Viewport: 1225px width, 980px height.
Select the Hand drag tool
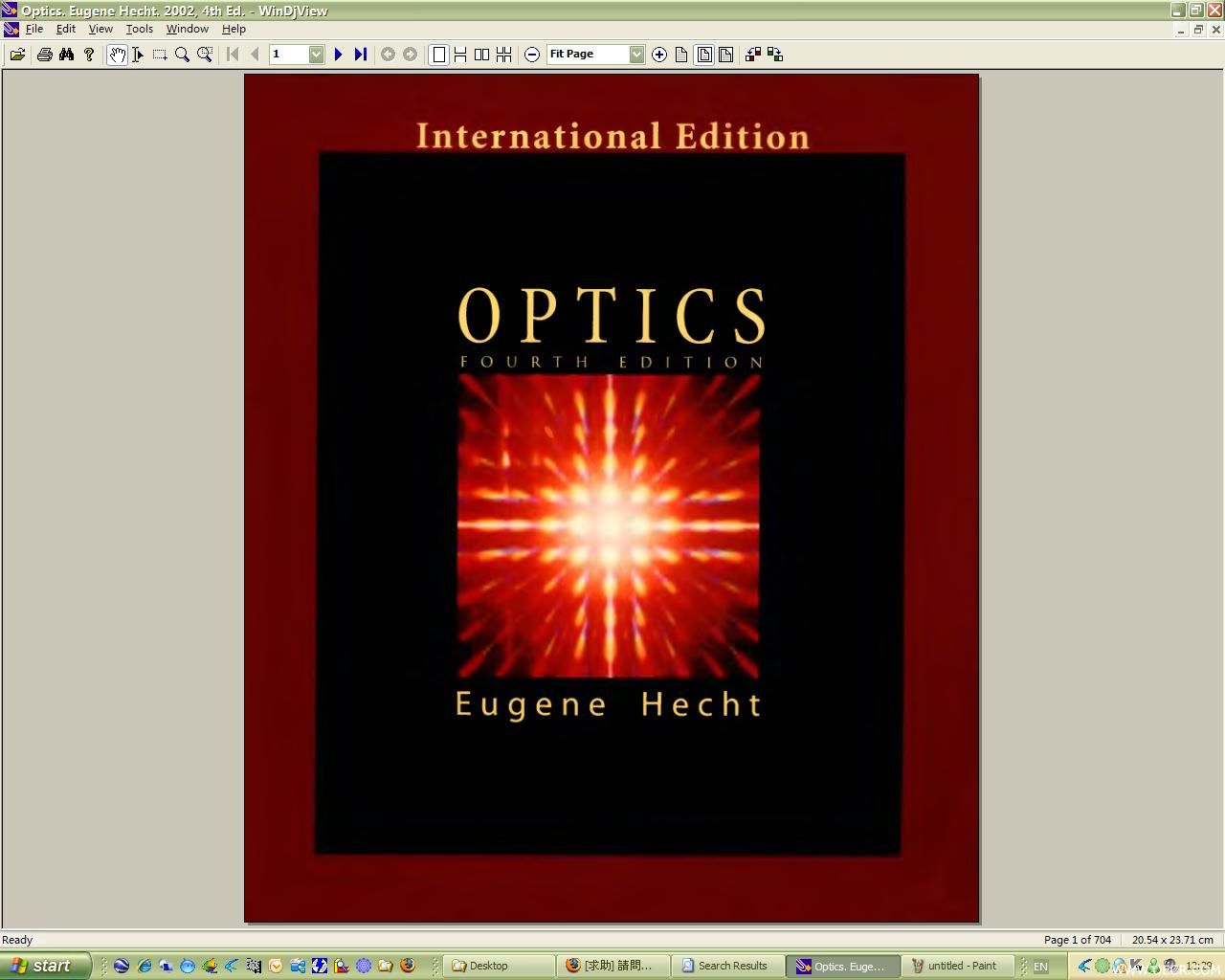117,55
